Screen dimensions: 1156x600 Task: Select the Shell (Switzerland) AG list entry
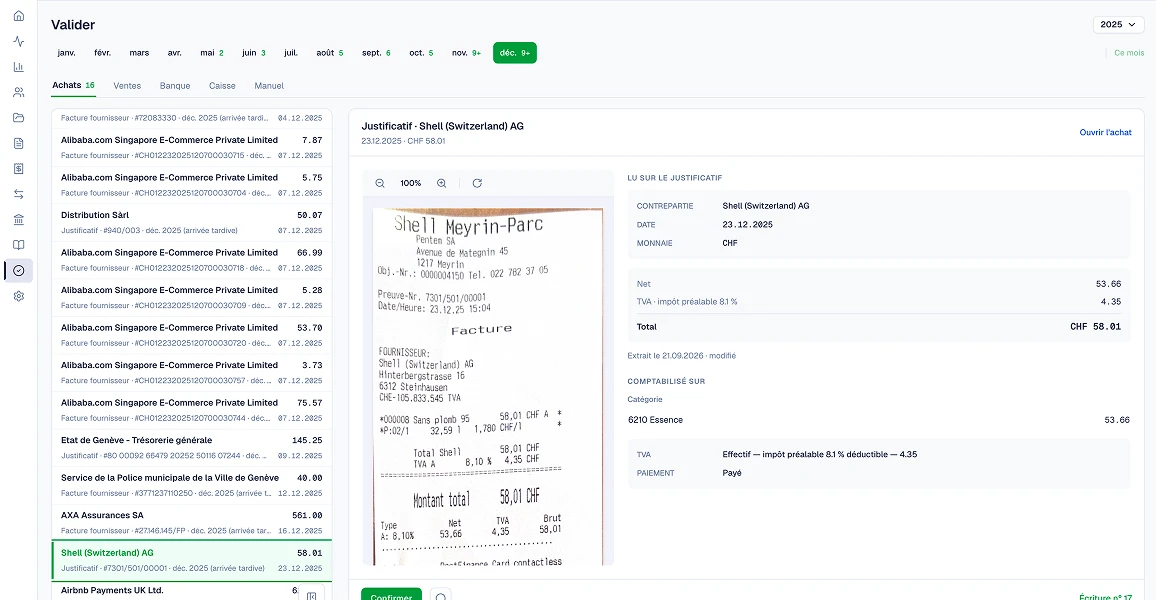(x=192, y=560)
